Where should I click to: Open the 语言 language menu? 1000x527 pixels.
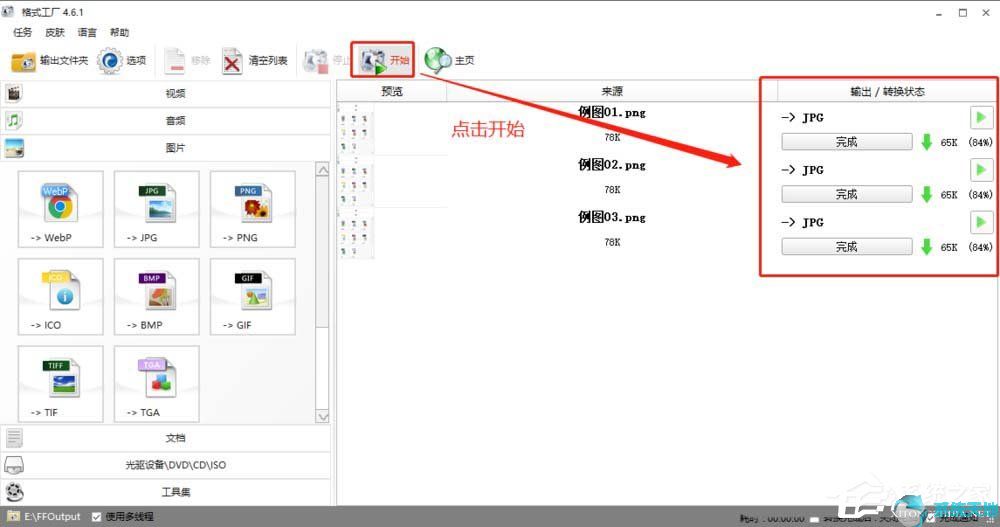point(87,32)
